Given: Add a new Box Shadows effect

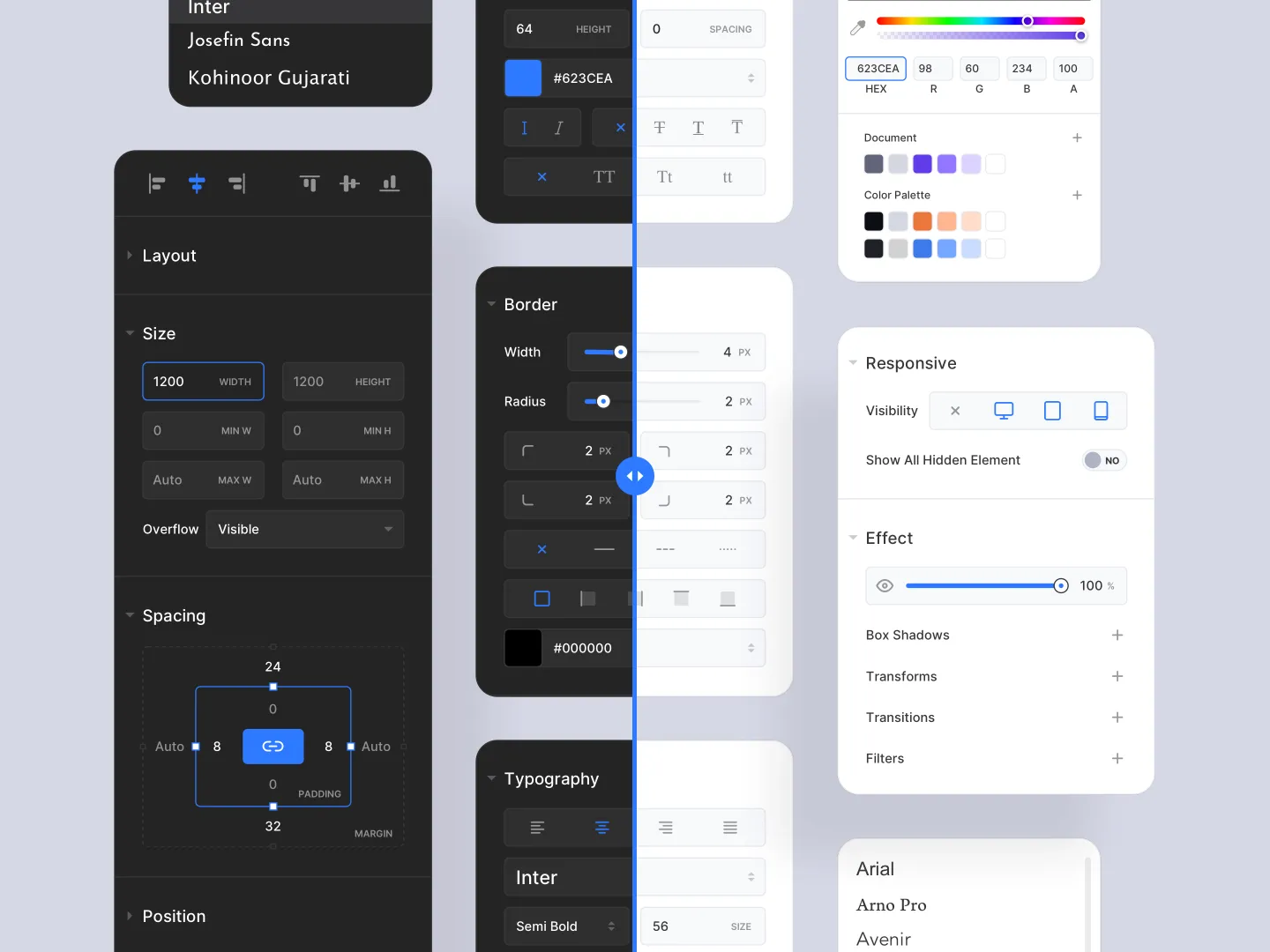Looking at the screenshot, I should [x=1117, y=635].
